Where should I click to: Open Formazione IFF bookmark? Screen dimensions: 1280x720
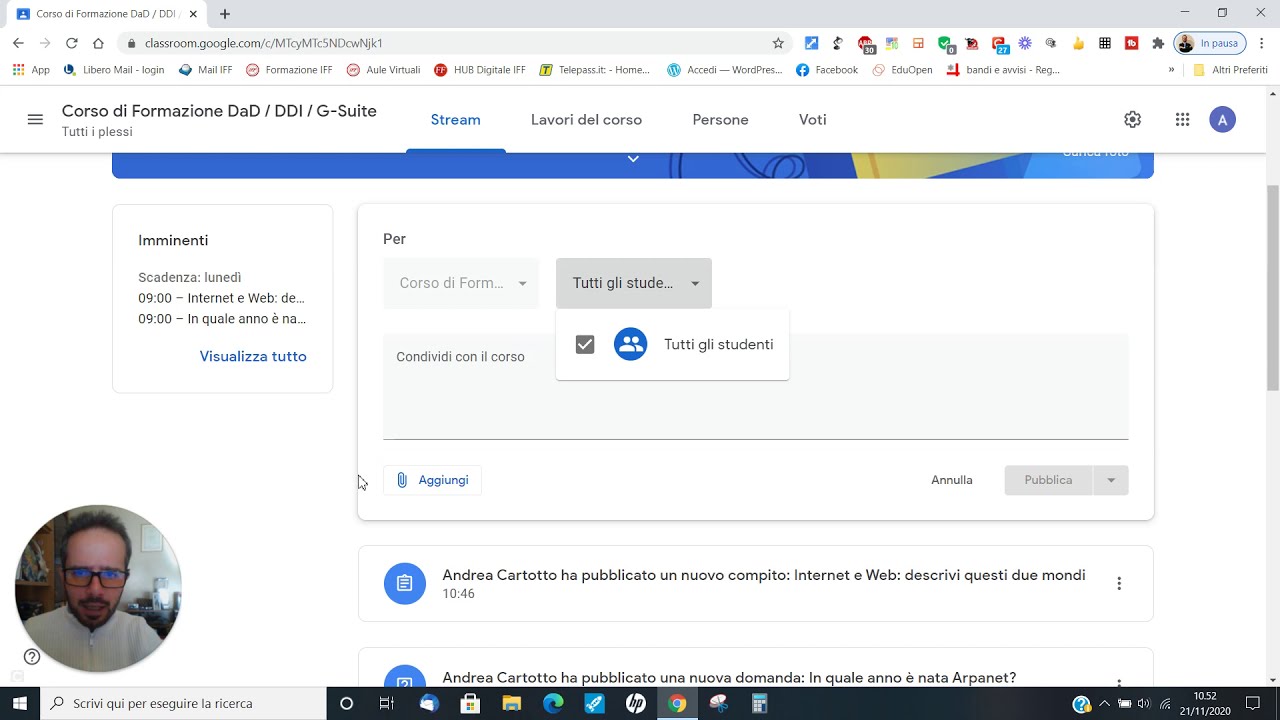coord(289,70)
